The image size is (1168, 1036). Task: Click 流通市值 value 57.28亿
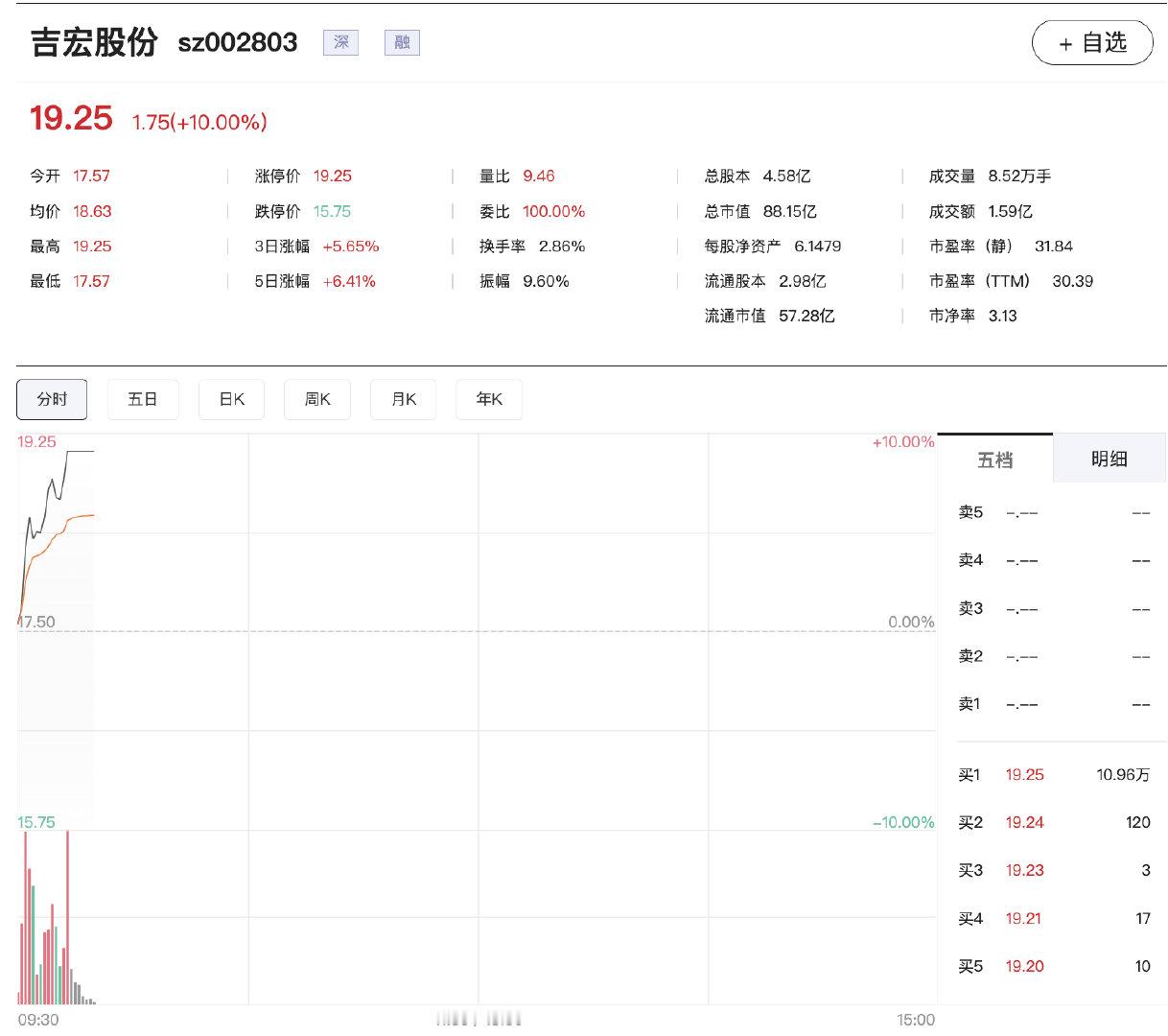coord(806,317)
